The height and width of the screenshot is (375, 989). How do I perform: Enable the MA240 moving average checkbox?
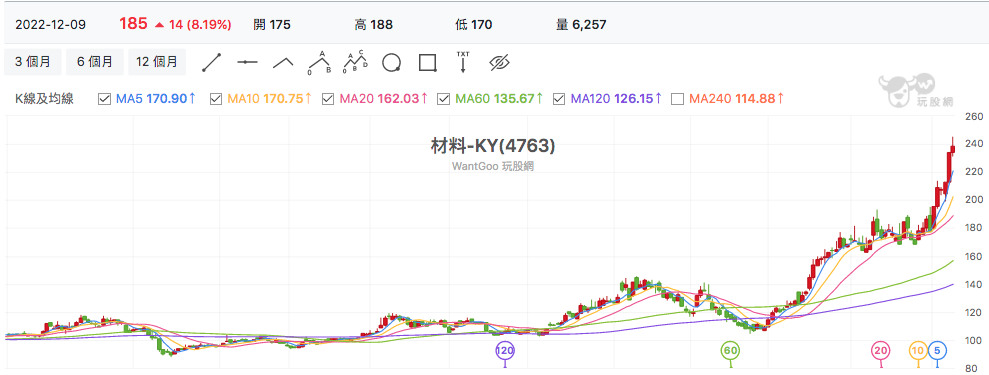coord(678,99)
